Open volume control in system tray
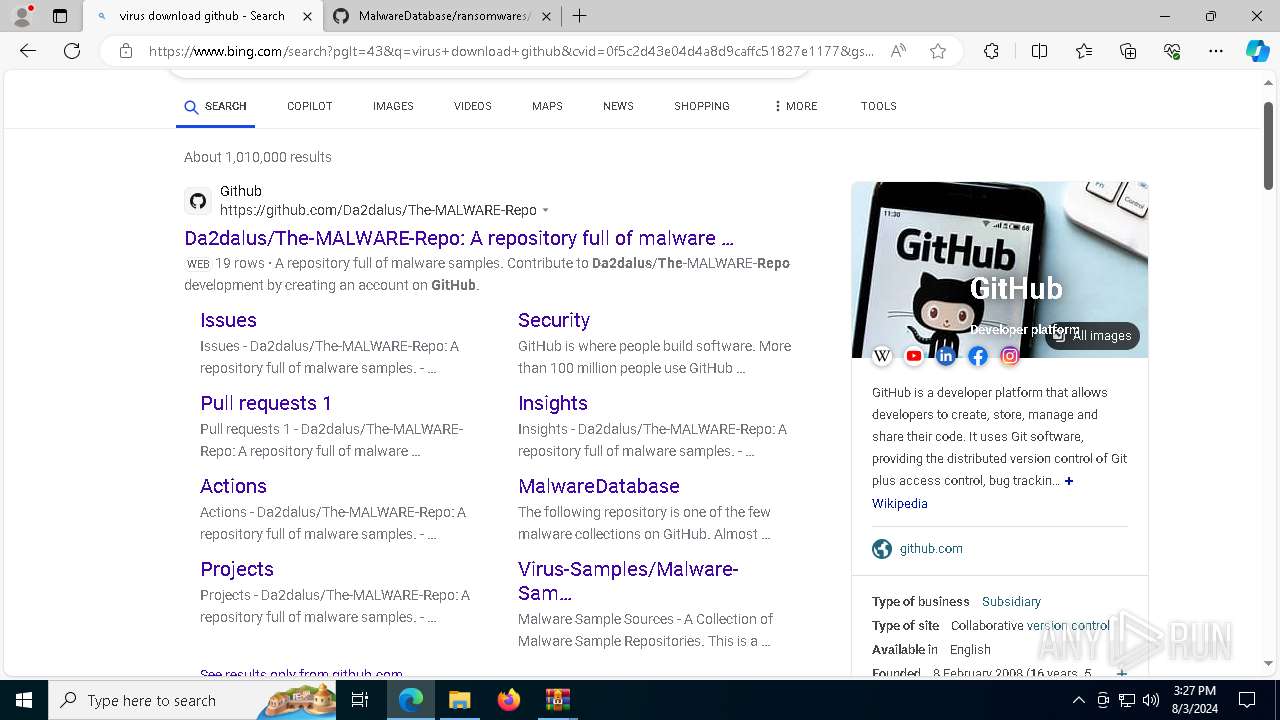 [x=1151, y=700]
